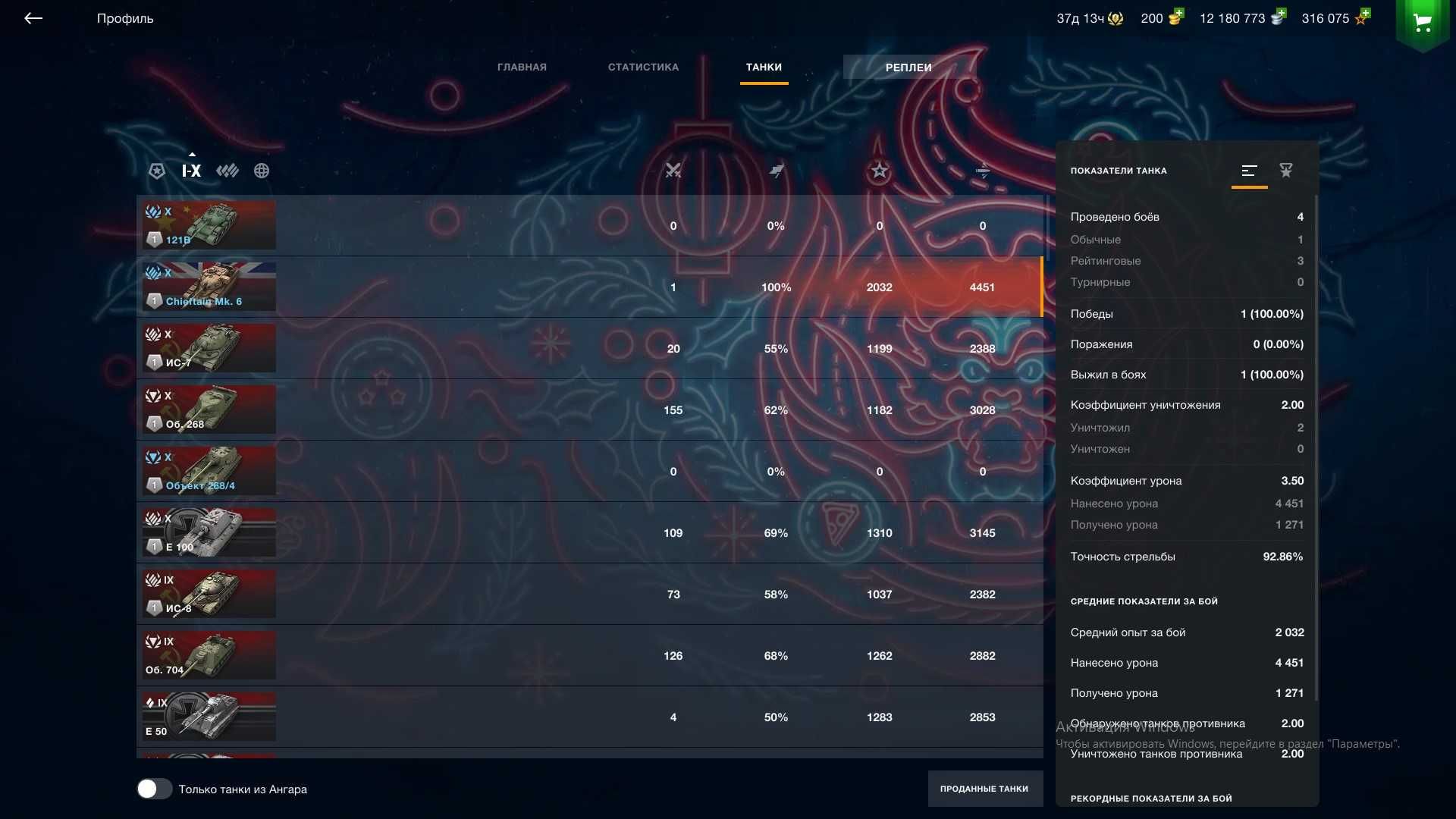Select the Об. 704 tank thumbnail
Viewport: 1456px width, 819px height.
[209, 655]
